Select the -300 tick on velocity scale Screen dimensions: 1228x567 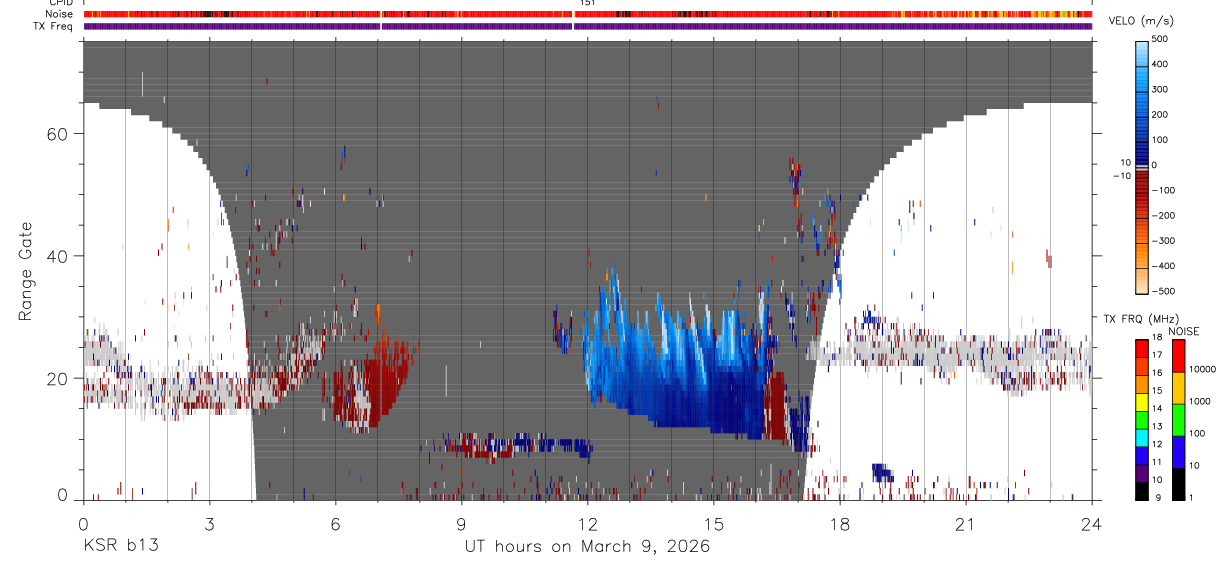[1165, 241]
